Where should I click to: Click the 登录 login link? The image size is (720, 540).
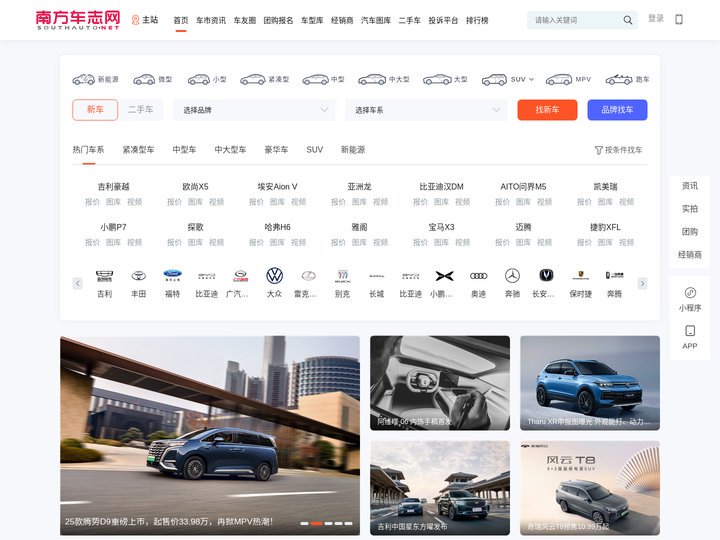point(656,18)
